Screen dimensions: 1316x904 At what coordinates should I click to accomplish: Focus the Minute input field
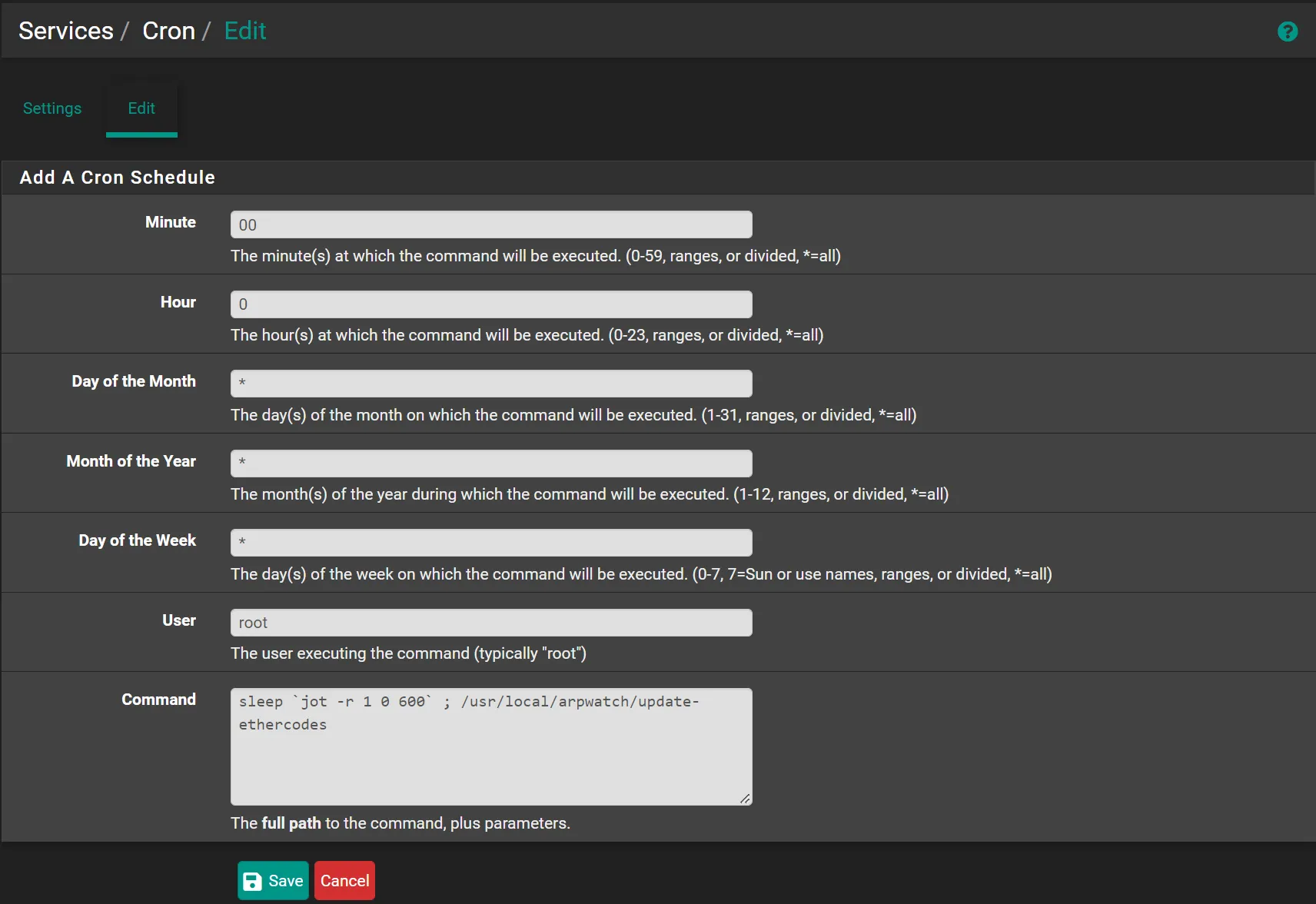(x=490, y=224)
